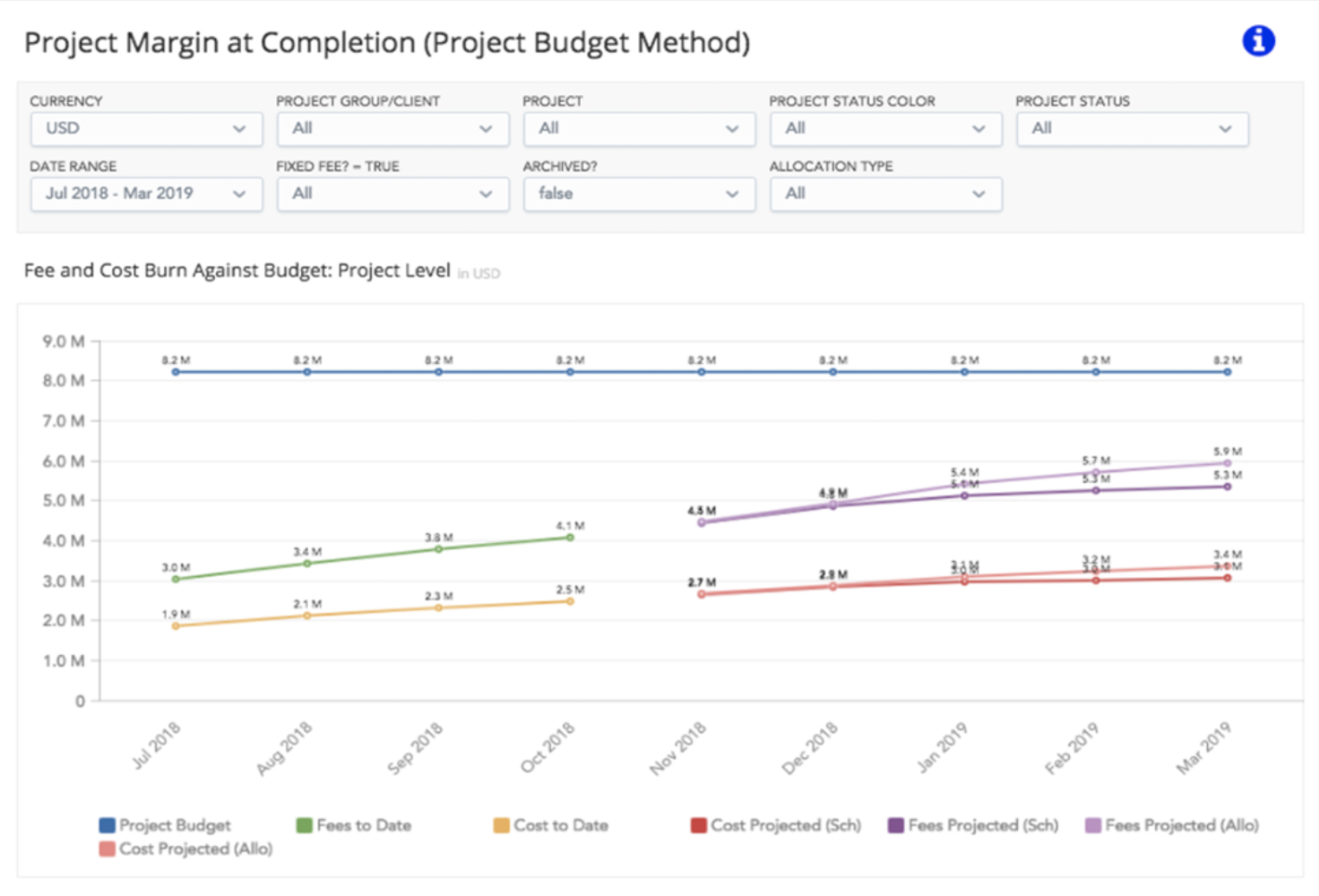Select Mar 2019 Fees Projected (Allo) data point
The image size is (1319, 896).
1227,463
